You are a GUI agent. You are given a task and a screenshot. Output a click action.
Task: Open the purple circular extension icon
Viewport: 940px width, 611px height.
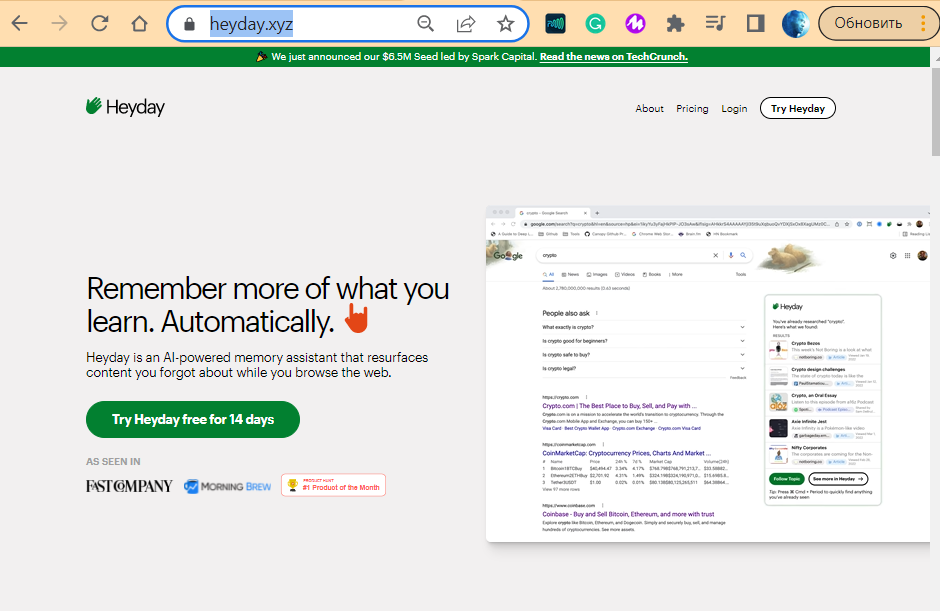(635, 23)
